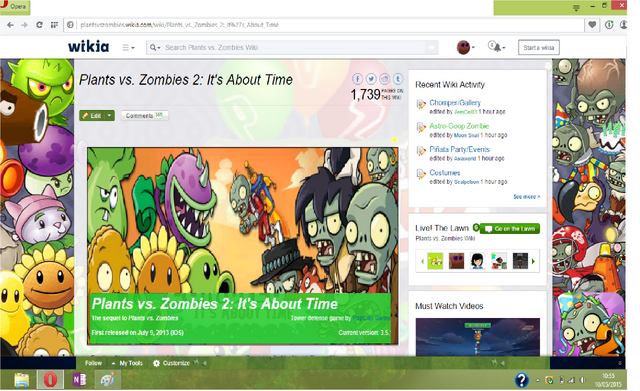Share page via Tumblr icon

tap(398, 79)
